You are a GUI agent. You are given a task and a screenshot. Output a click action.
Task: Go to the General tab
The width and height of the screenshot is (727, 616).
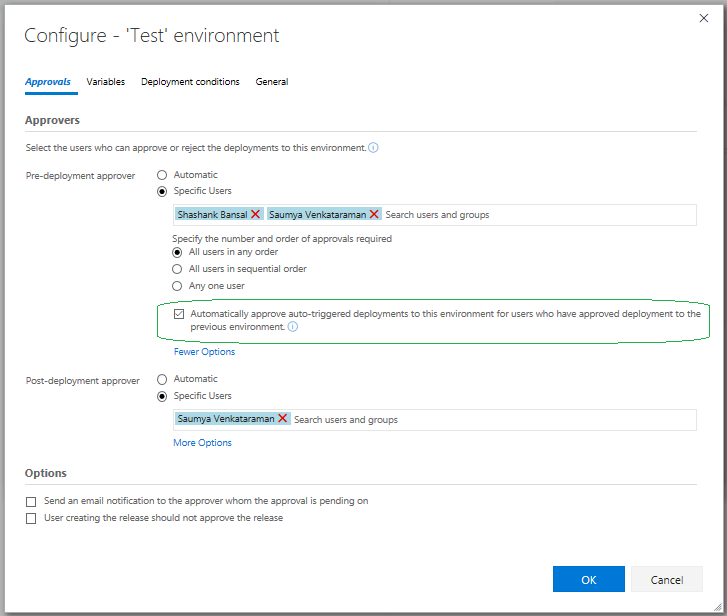pos(272,82)
